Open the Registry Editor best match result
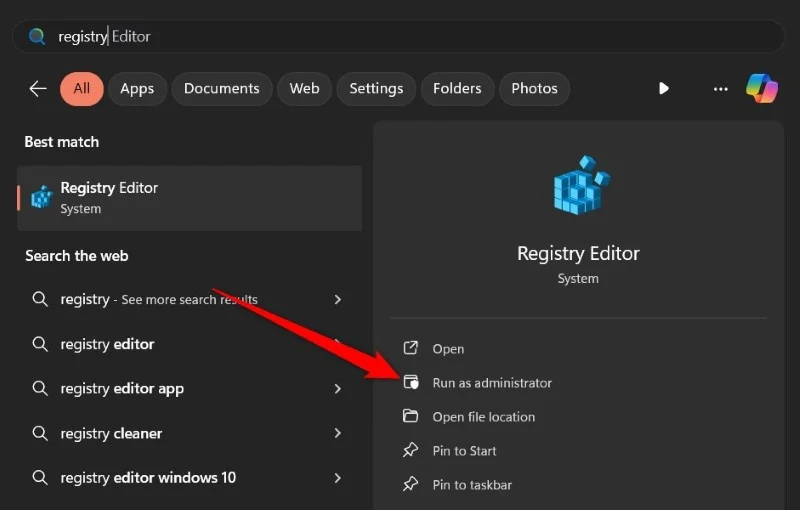Screen dimensions: 800x510 click(189, 198)
